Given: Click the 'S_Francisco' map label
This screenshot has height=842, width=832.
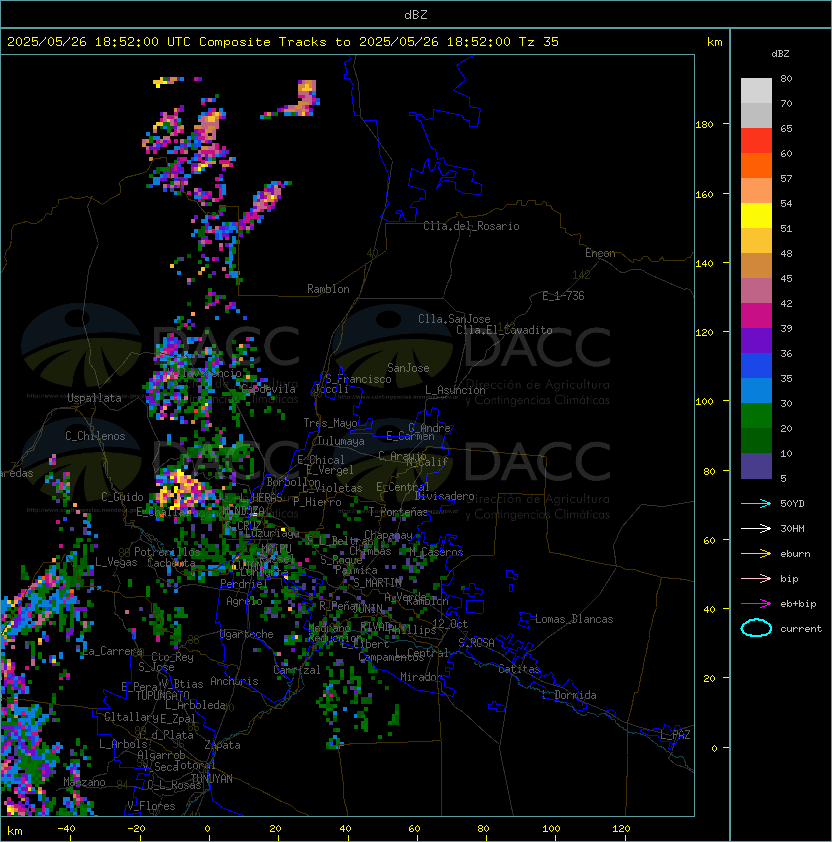Looking at the screenshot, I should tap(358, 379).
